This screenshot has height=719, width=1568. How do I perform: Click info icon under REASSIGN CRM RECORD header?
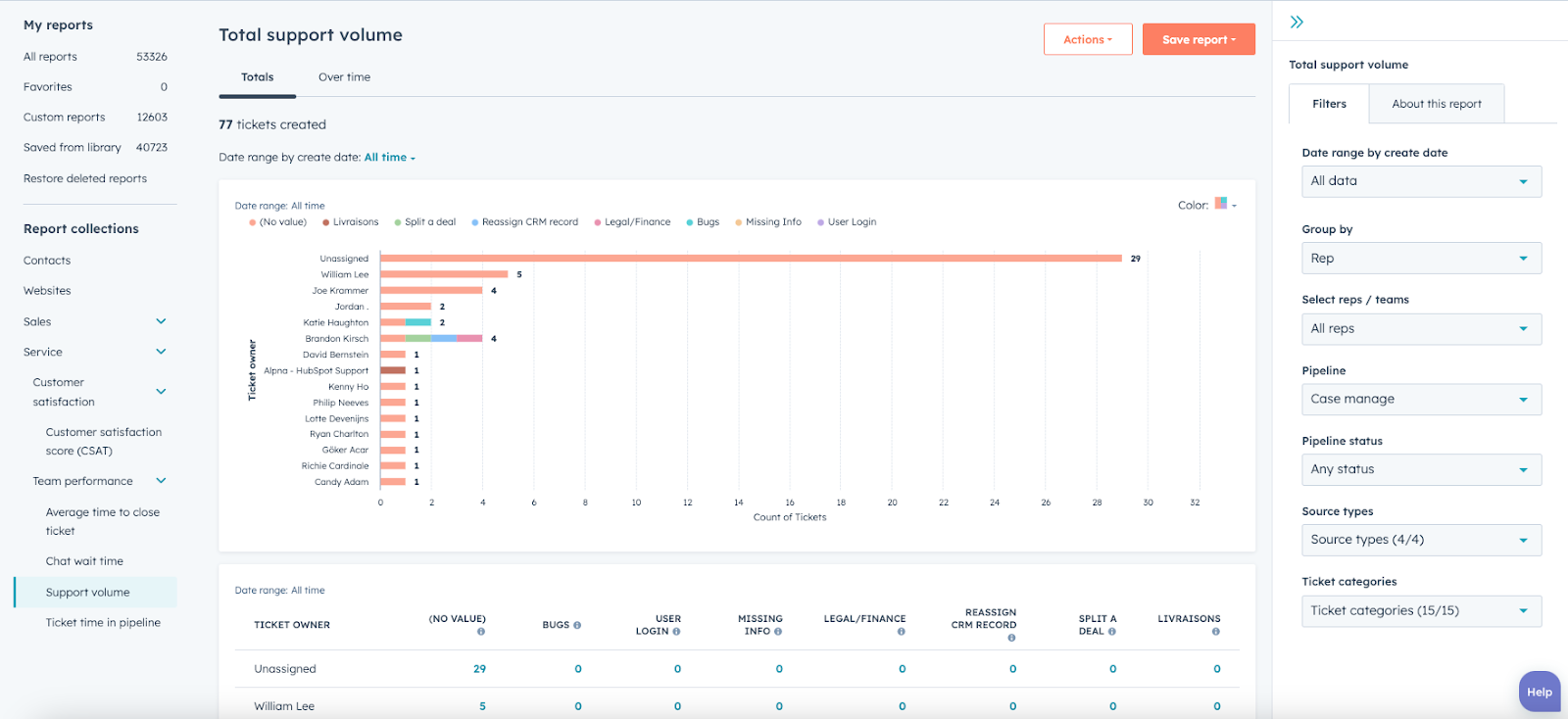pyautogui.click(x=1011, y=638)
